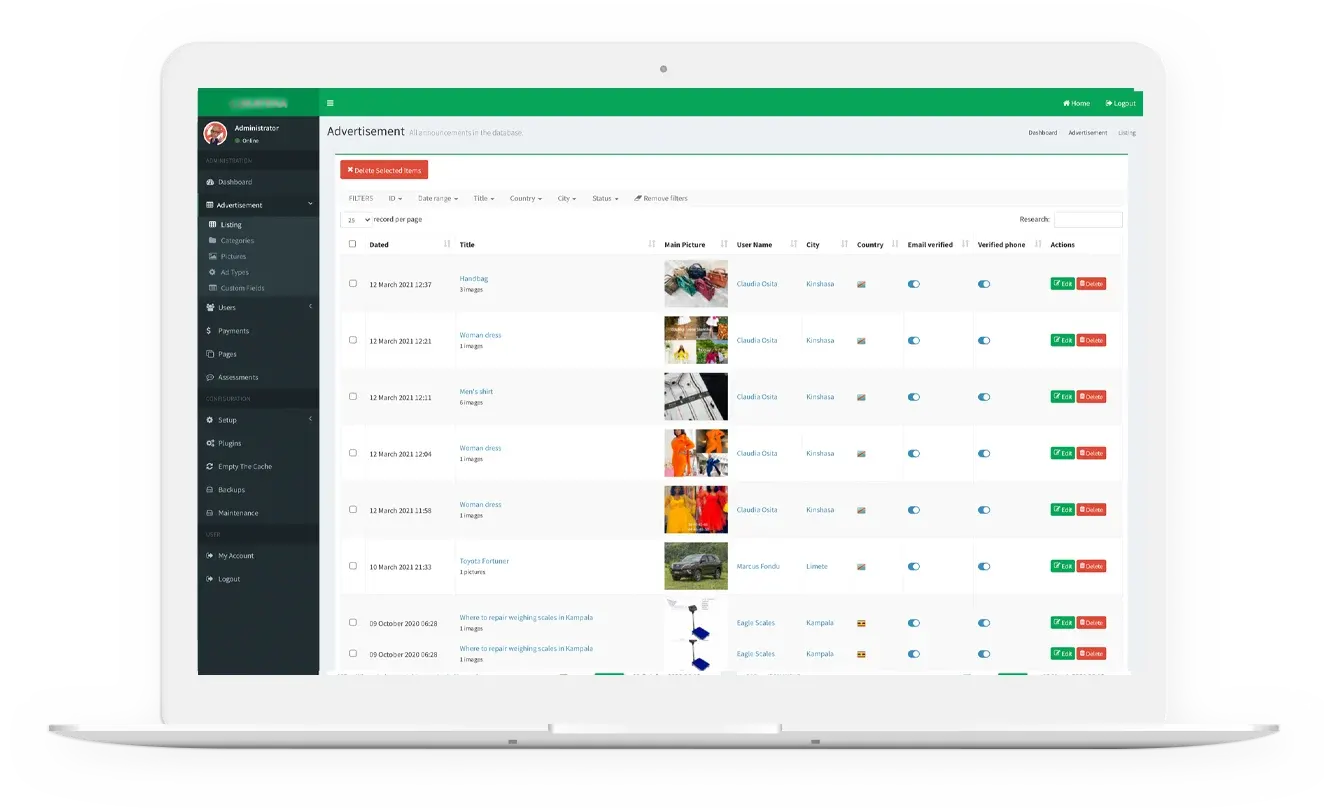Open the Status filter dropdown
The image size is (1324, 808).
605,198
